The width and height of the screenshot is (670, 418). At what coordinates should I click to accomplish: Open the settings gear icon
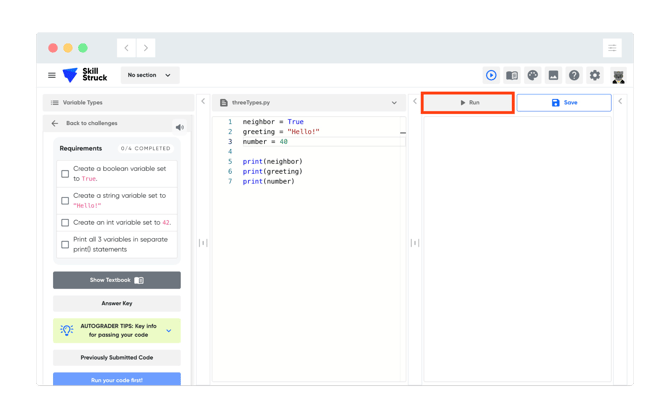[x=595, y=76]
